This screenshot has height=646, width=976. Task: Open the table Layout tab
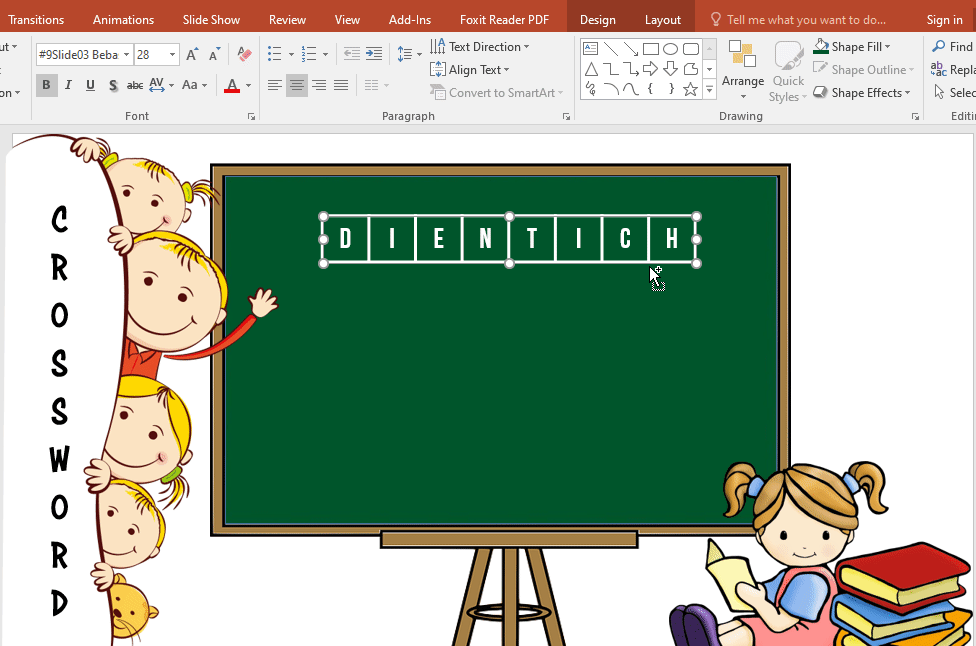662,20
